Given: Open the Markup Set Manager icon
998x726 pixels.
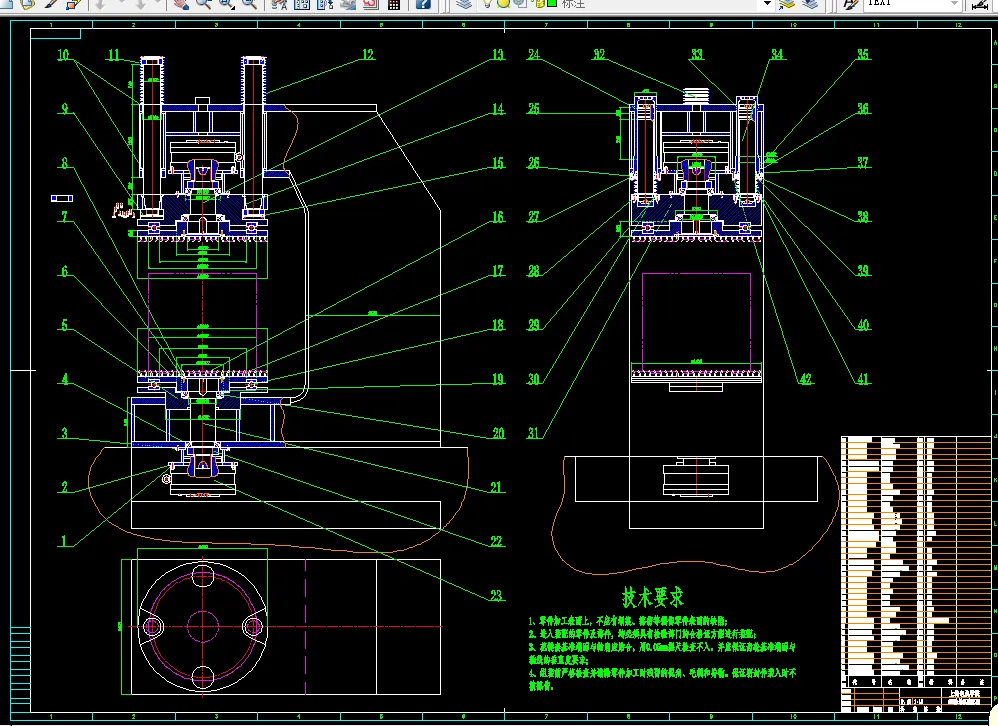Looking at the screenshot, I should tap(370, 4).
